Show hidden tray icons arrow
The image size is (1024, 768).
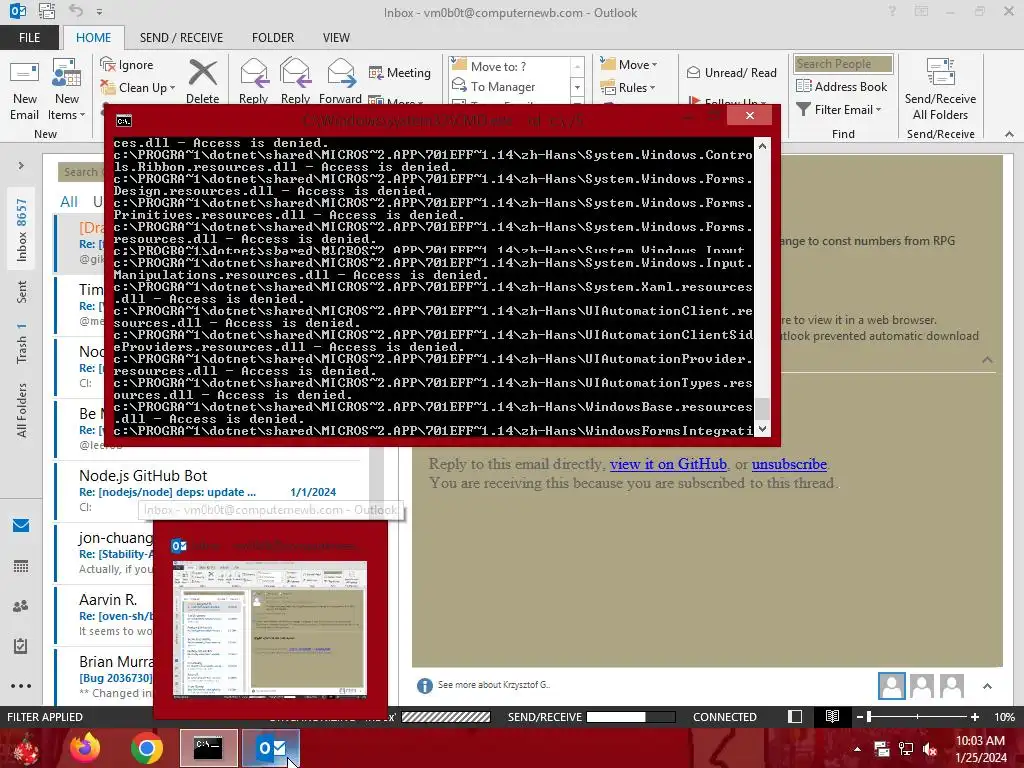pyautogui.click(x=857, y=749)
